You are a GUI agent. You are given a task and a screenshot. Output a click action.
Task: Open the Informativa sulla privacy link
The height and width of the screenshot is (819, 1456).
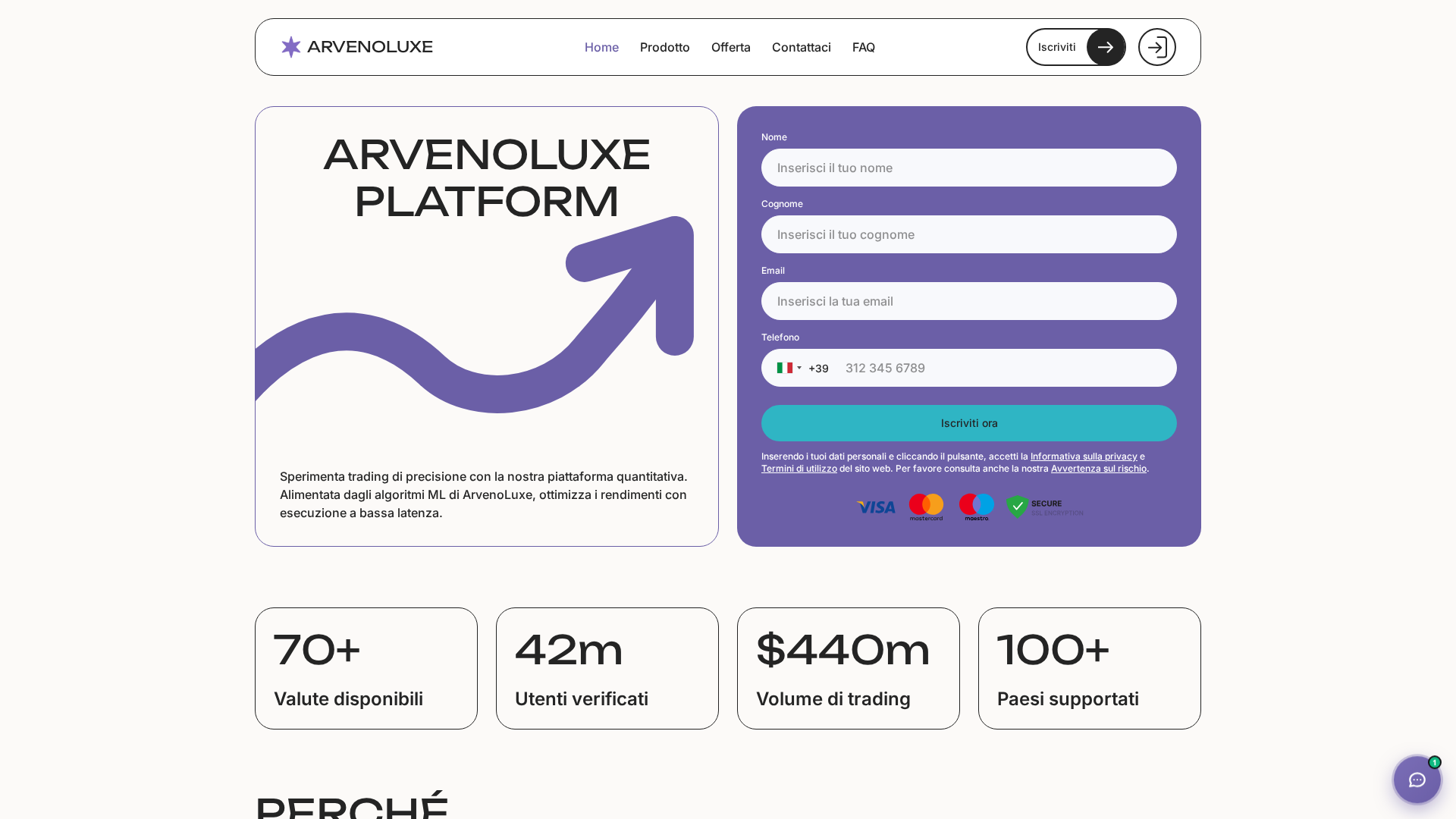pos(1084,457)
